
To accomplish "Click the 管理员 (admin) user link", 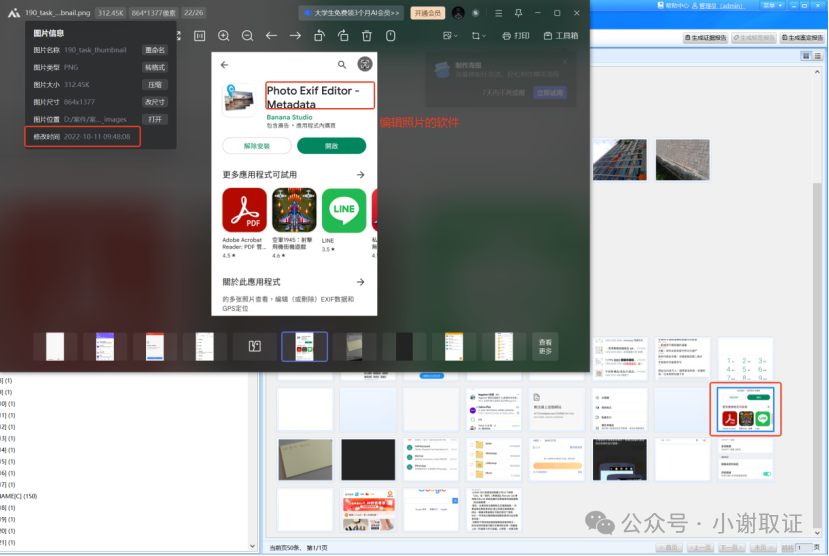I will tap(717, 5).
